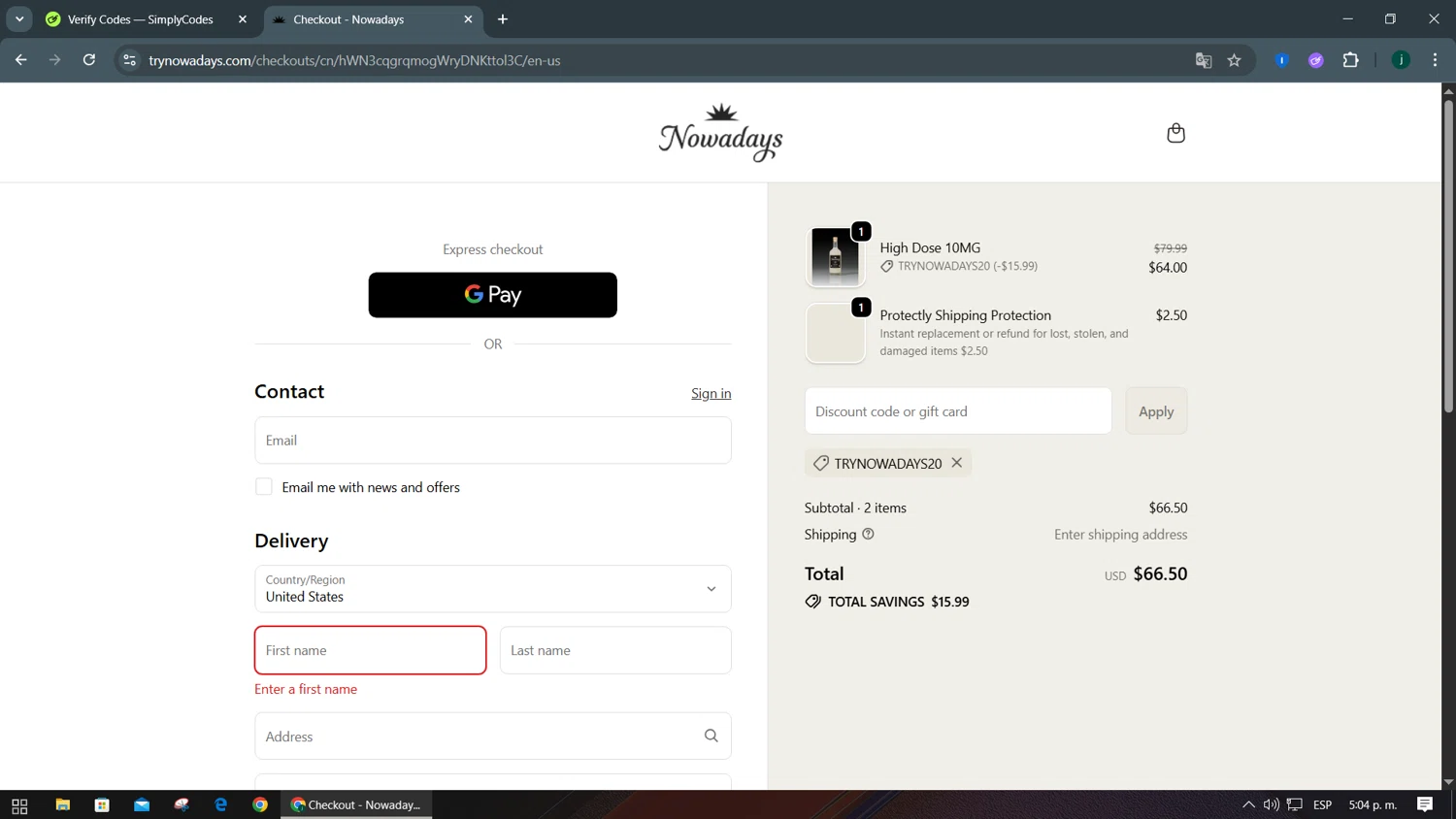Click the TOTAL SAVINGS $15.99 text

click(898, 602)
